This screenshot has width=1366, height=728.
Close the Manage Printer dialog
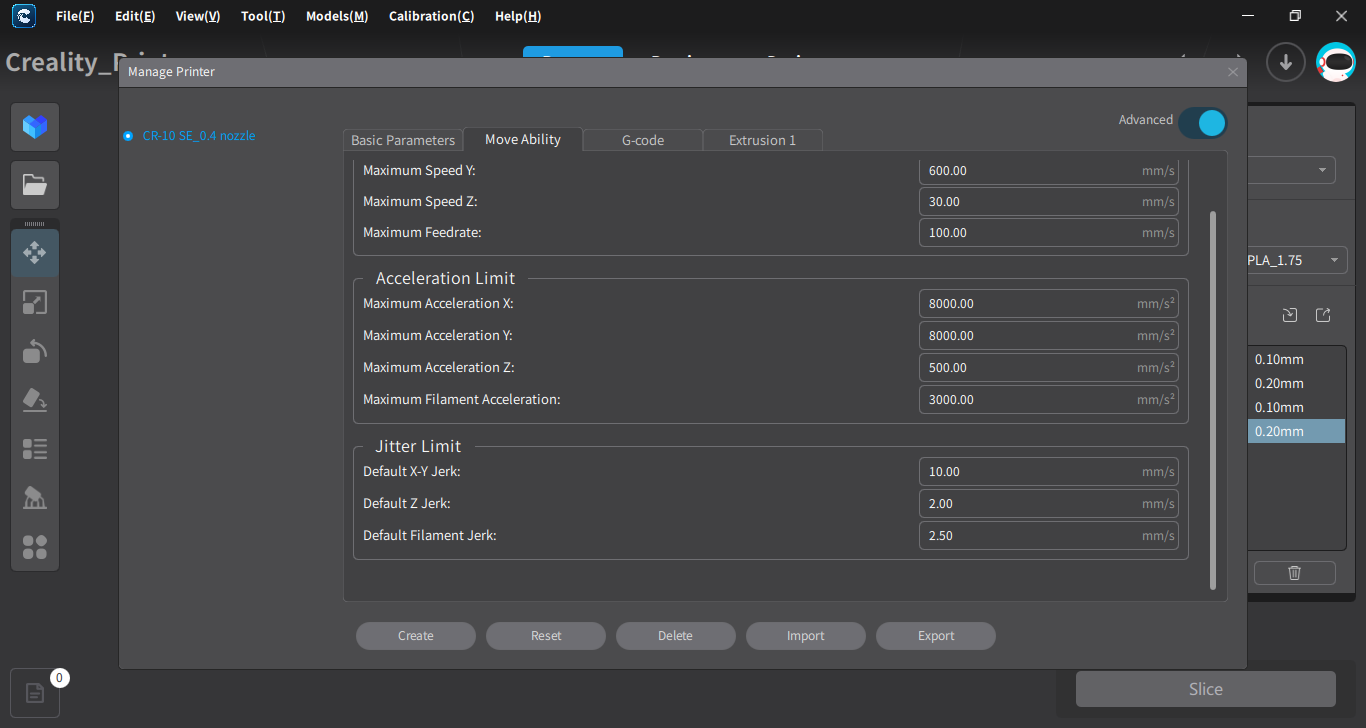1233,72
